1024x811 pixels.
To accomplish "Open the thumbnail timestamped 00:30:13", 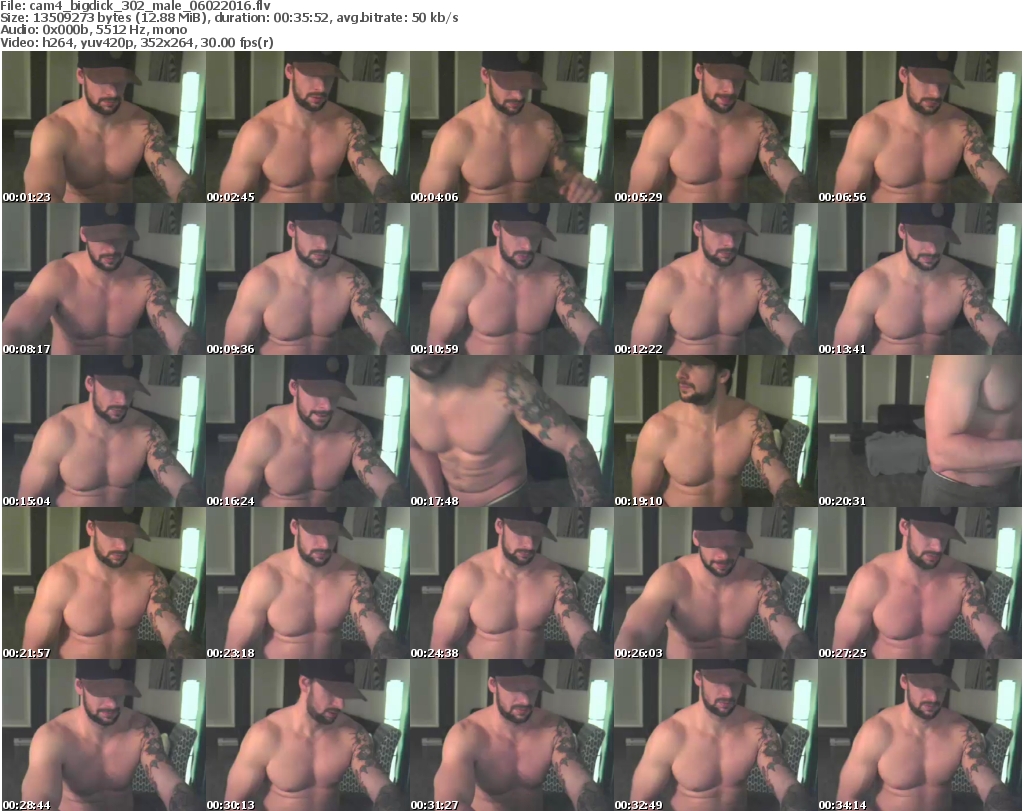I will coord(308,735).
